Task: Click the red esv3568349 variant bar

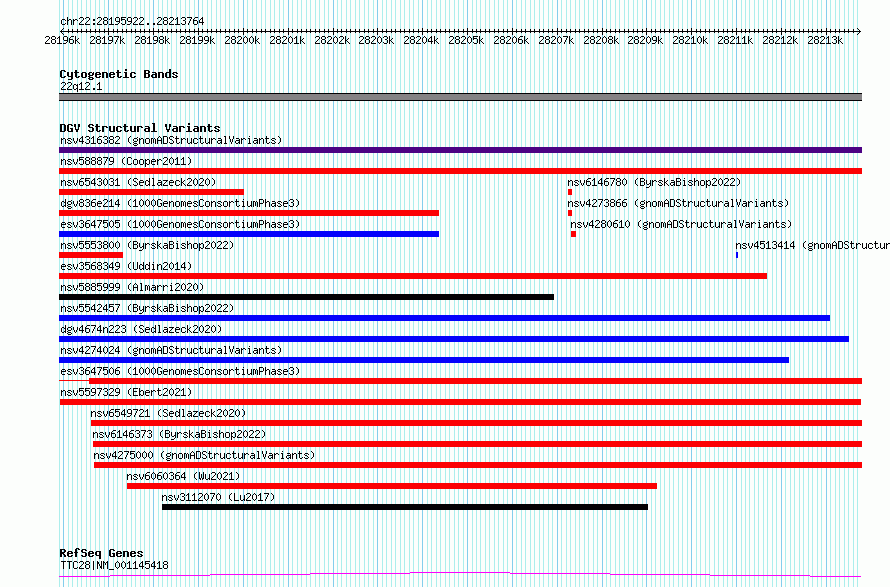Action: [x=413, y=276]
